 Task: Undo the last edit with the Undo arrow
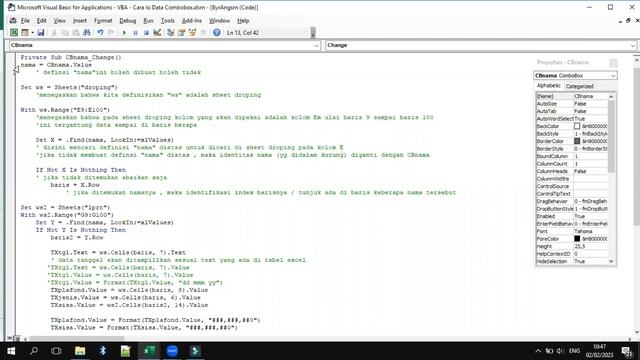[100, 32]
